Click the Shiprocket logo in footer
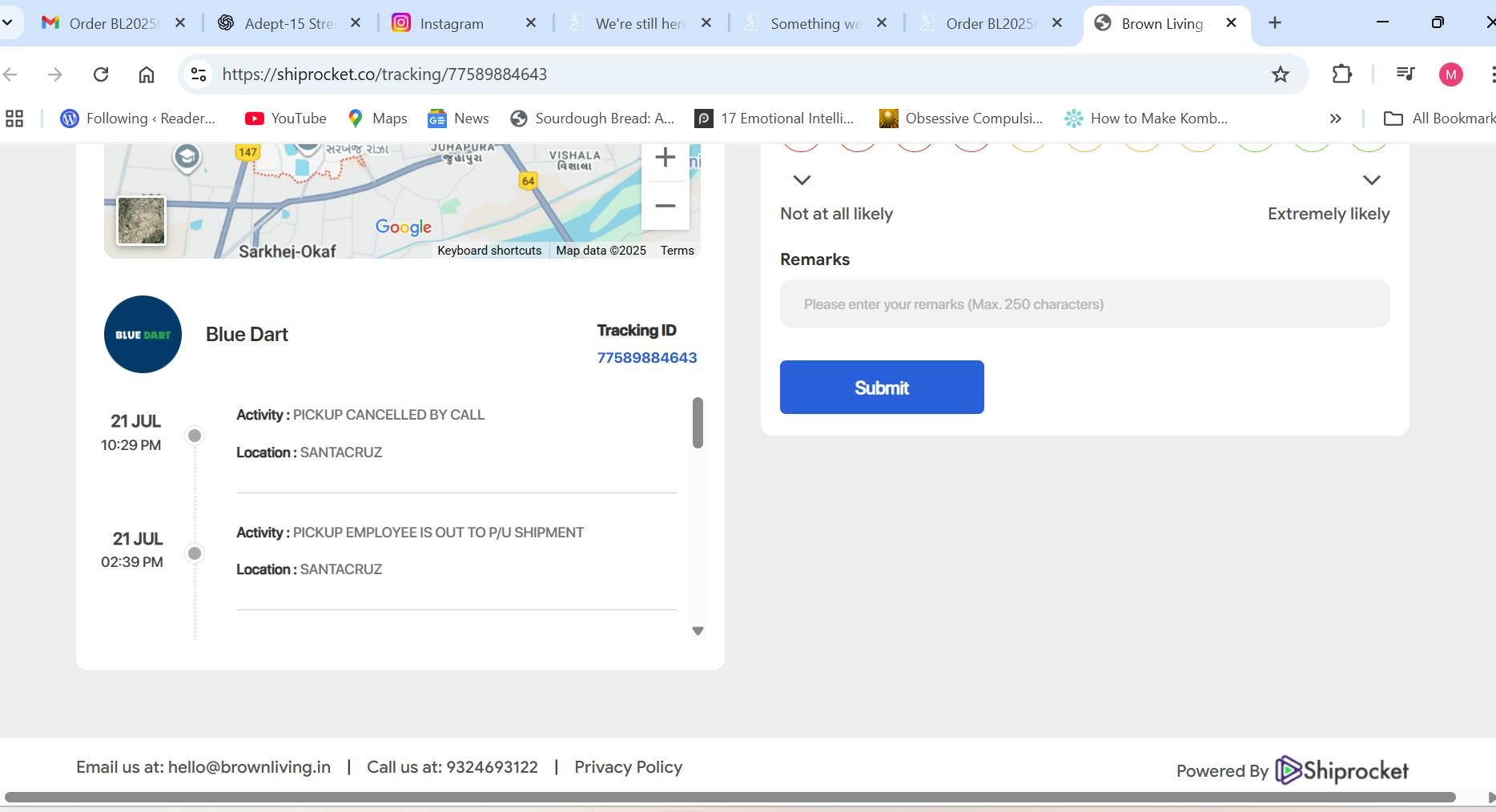 point(1341,770)
